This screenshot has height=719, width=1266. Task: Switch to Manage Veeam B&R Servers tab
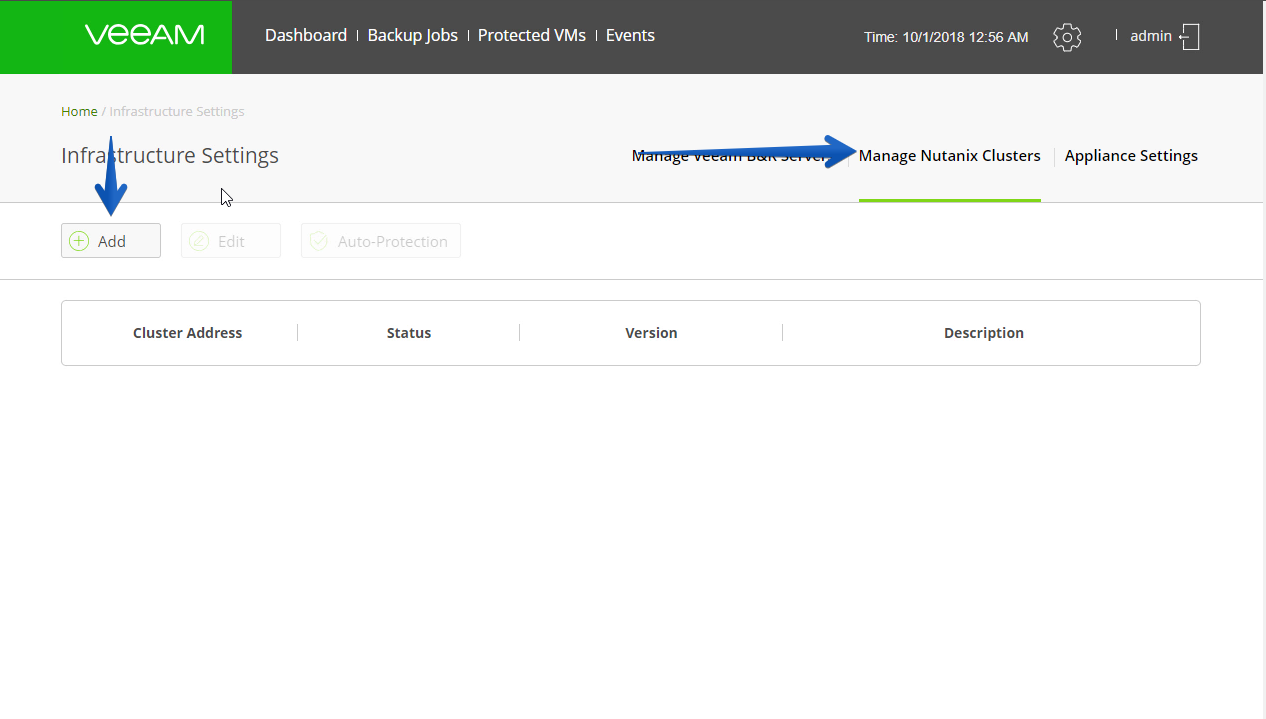pos(734,156)
